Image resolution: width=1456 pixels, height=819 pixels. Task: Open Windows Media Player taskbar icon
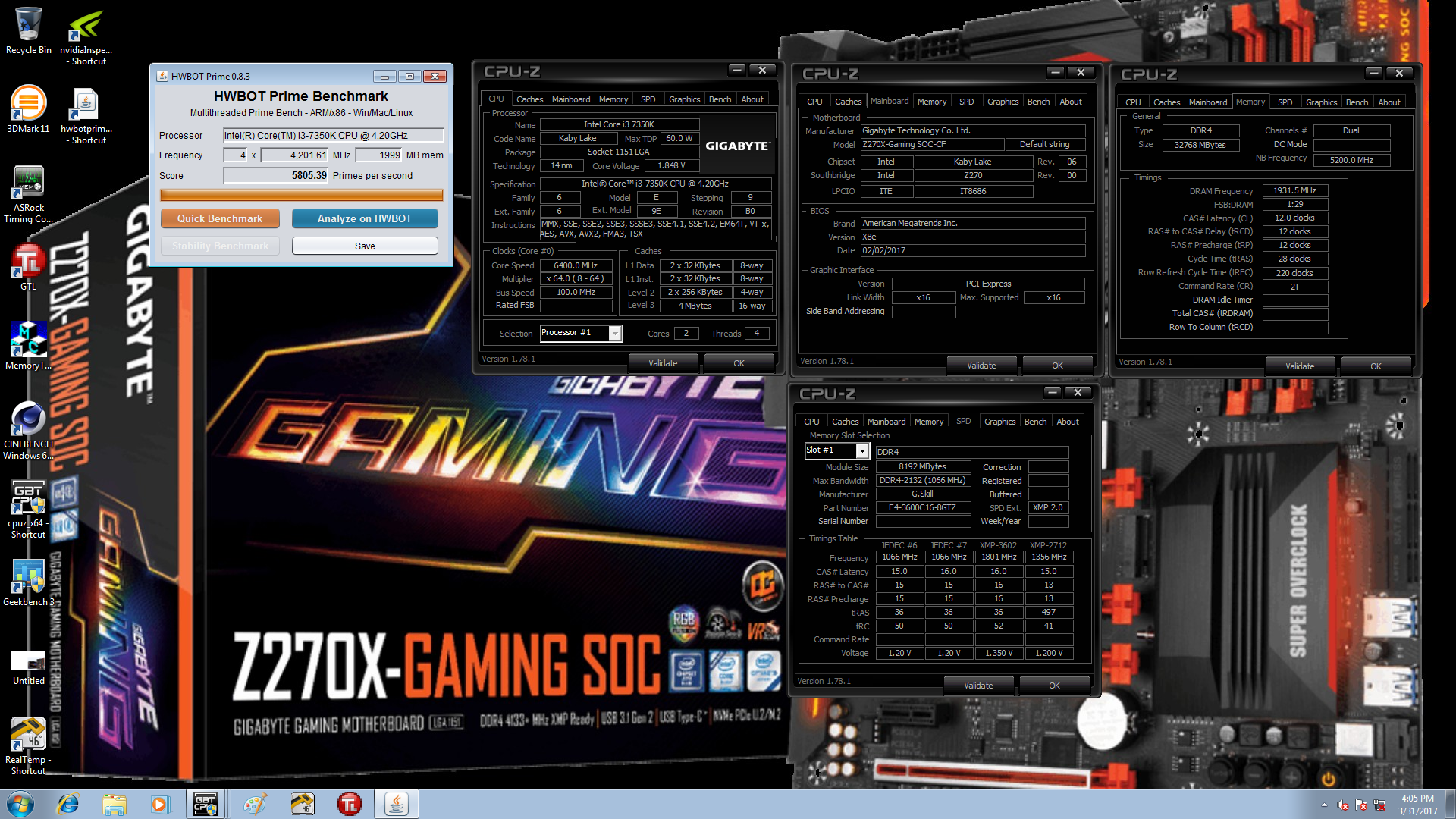[159, 804]
